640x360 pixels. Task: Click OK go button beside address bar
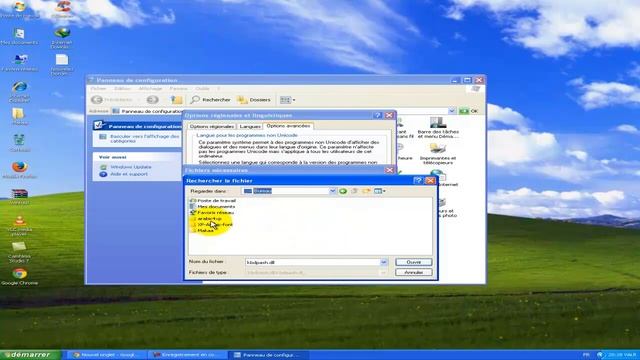click(x=469, y=111)
